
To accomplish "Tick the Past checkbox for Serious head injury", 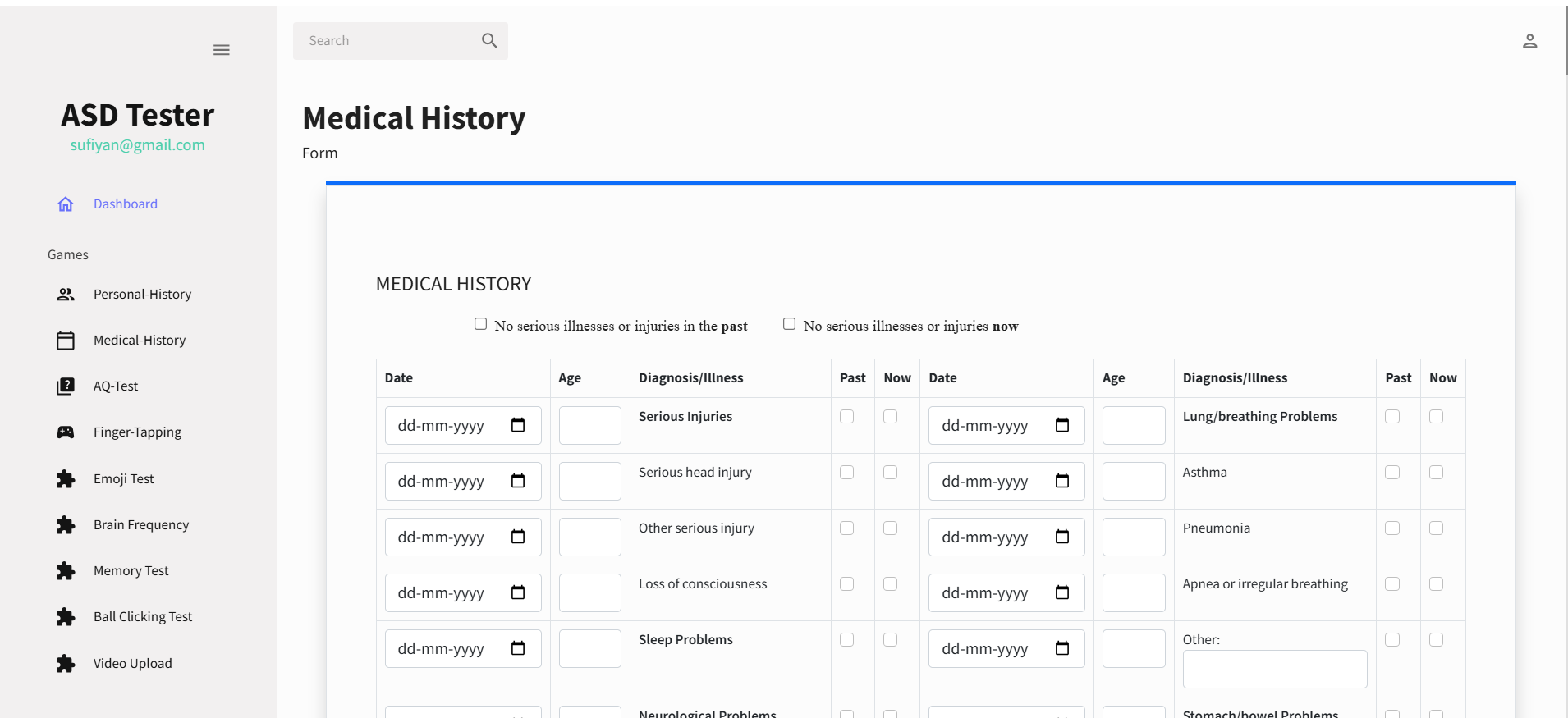I will pos(847,473).
